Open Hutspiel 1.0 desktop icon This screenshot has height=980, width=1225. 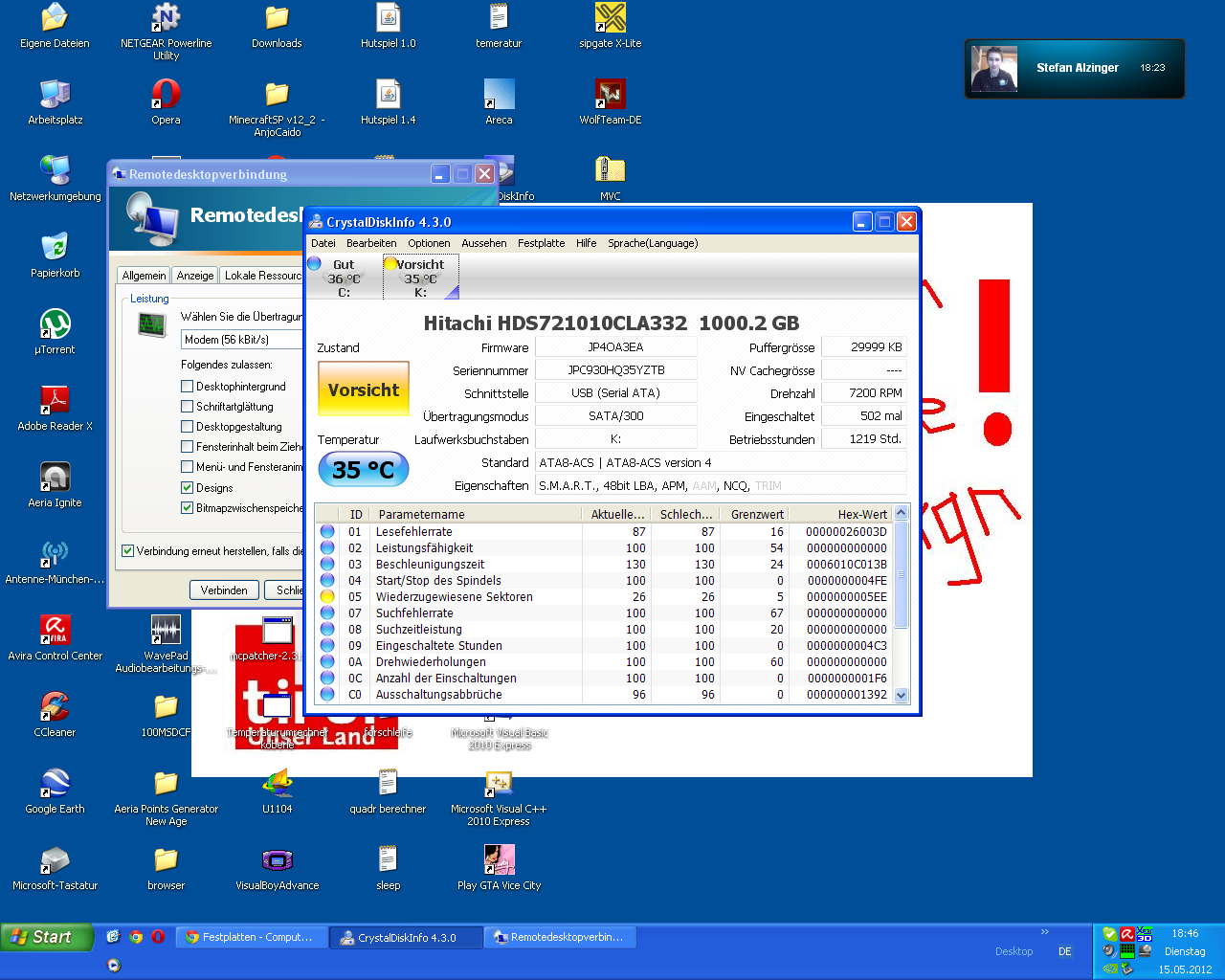pos(388,26)
